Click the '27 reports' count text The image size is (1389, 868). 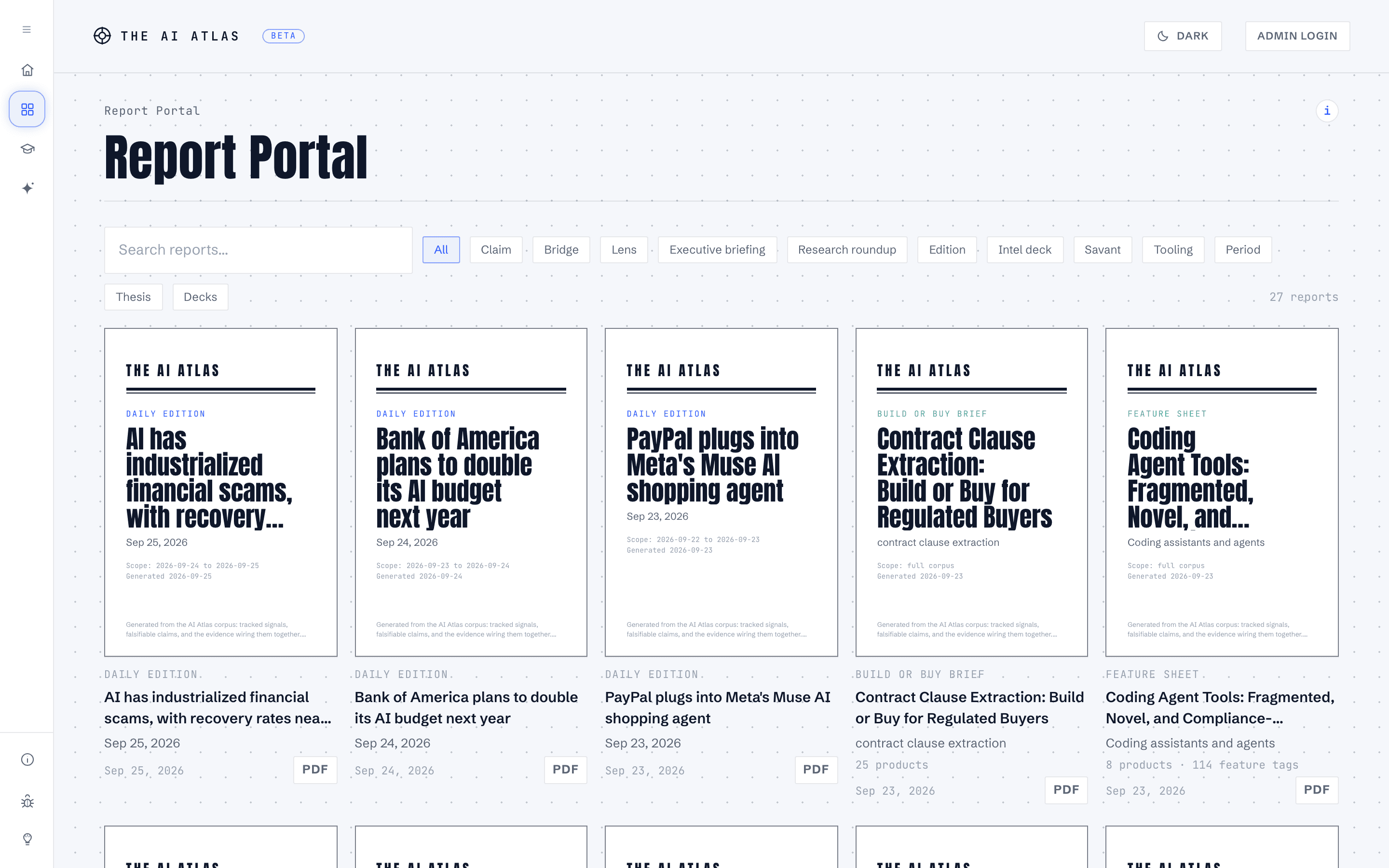pos(1304,297)
